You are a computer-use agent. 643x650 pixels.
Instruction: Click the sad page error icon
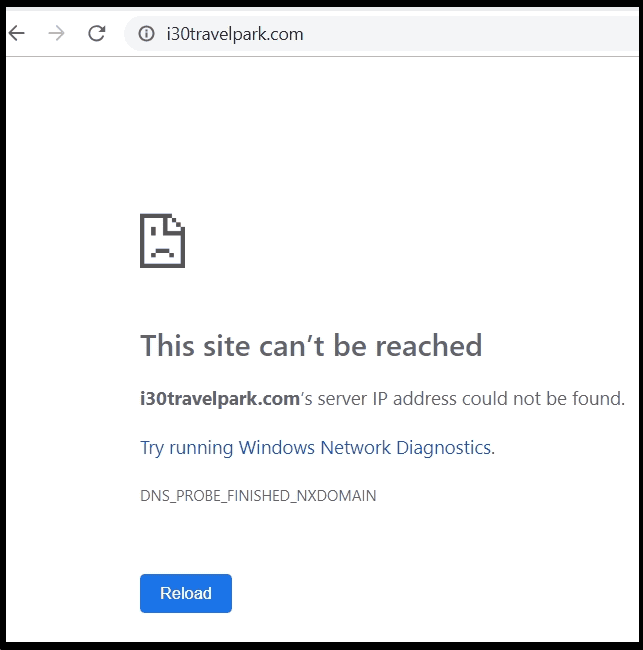pyautogui.click(x=163, y=241)
